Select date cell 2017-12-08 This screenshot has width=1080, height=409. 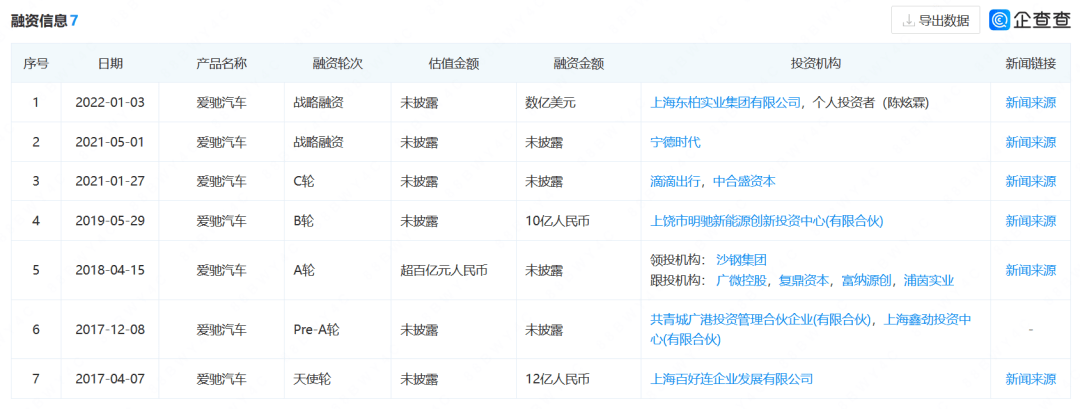click(110, 329)
